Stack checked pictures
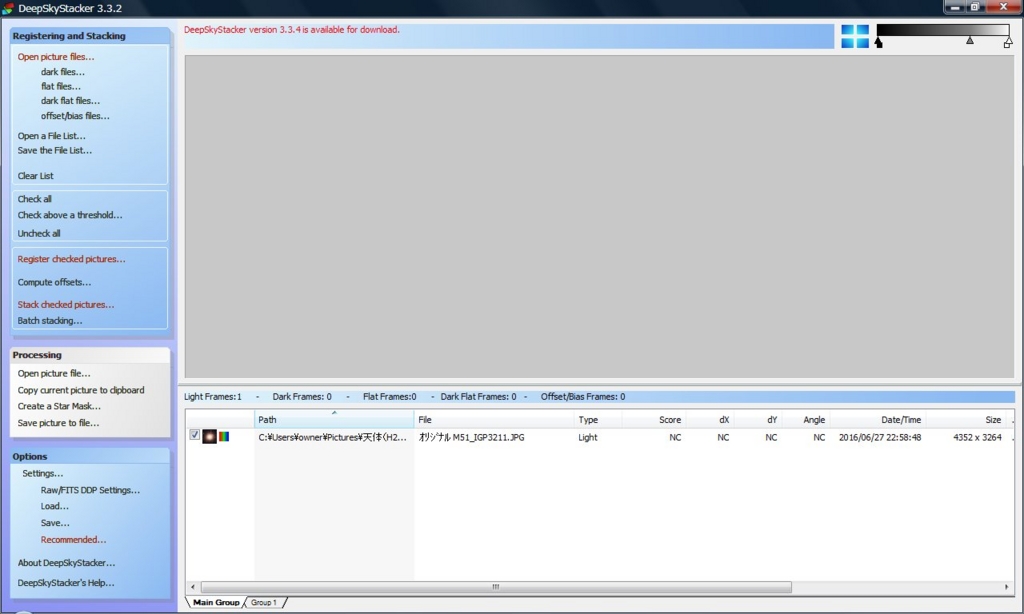This screenshot has height=614, width=1024. [x=66, y=304]
